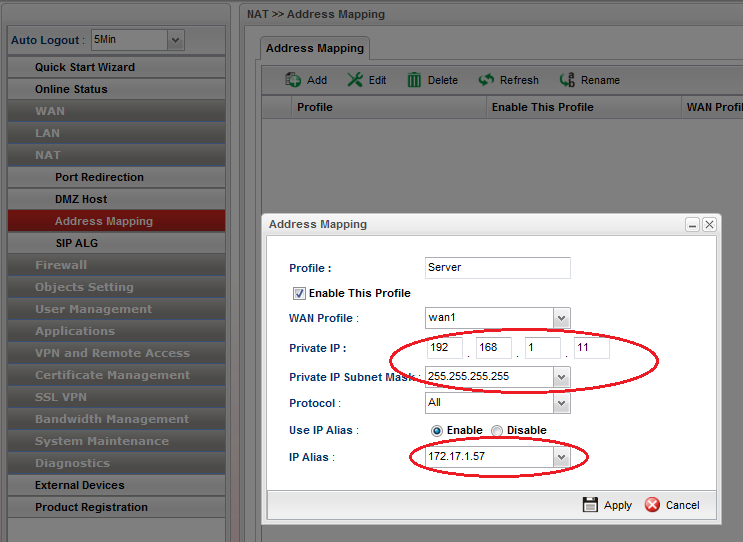Expand Bandwidth Management menu section
The height and width of the screenshot is (542, 743).
pyautogui.click(x=117, y=419)
